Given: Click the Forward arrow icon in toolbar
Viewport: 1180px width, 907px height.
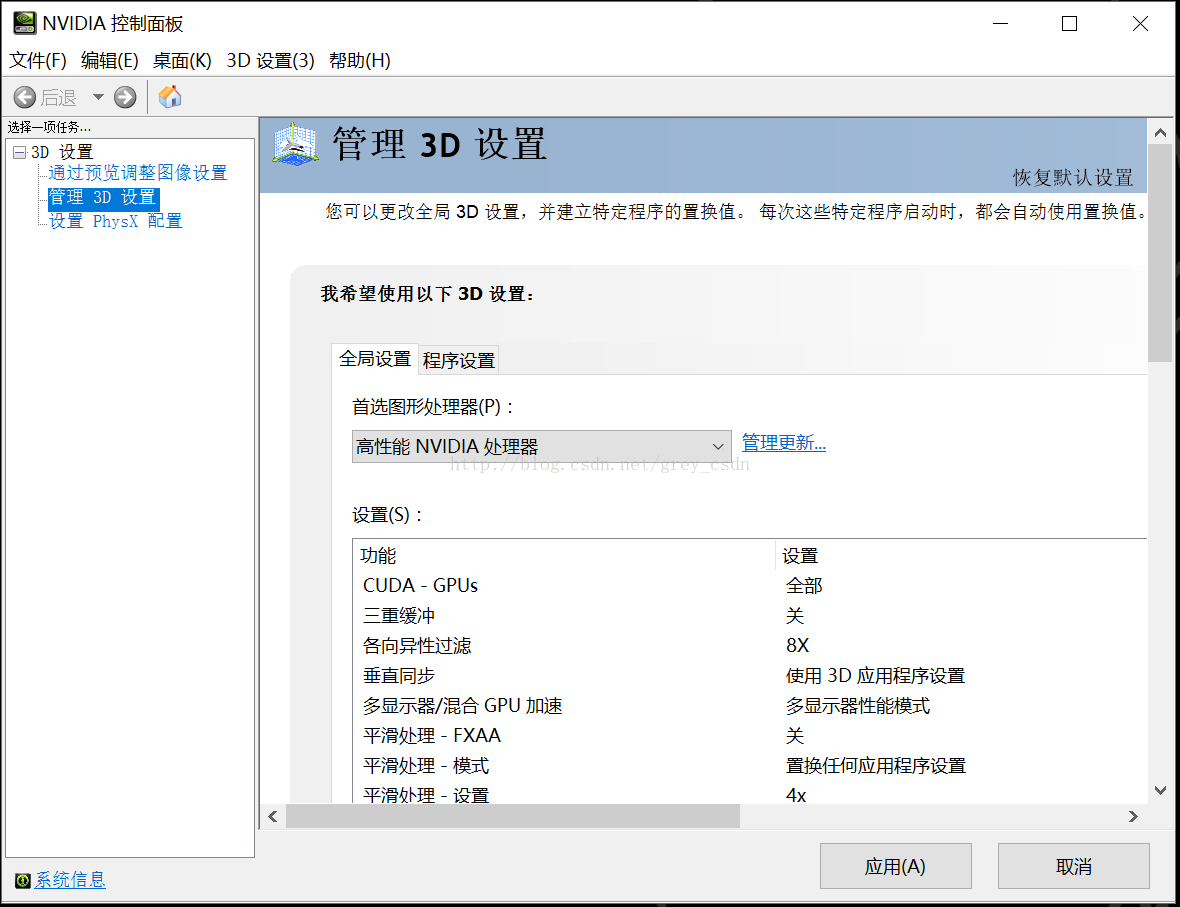Looking at the screenshot, I should pyautogui.click(x=125, y=97).
